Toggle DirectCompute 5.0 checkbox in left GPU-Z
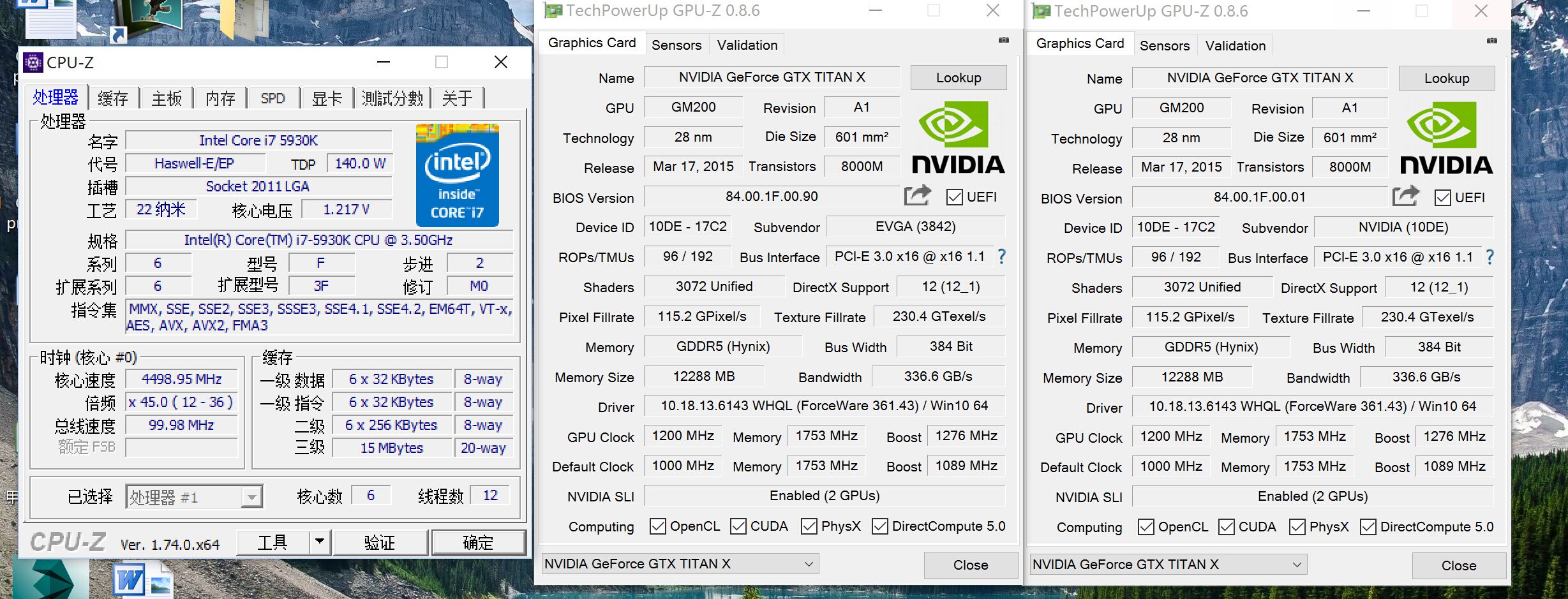 880,526
